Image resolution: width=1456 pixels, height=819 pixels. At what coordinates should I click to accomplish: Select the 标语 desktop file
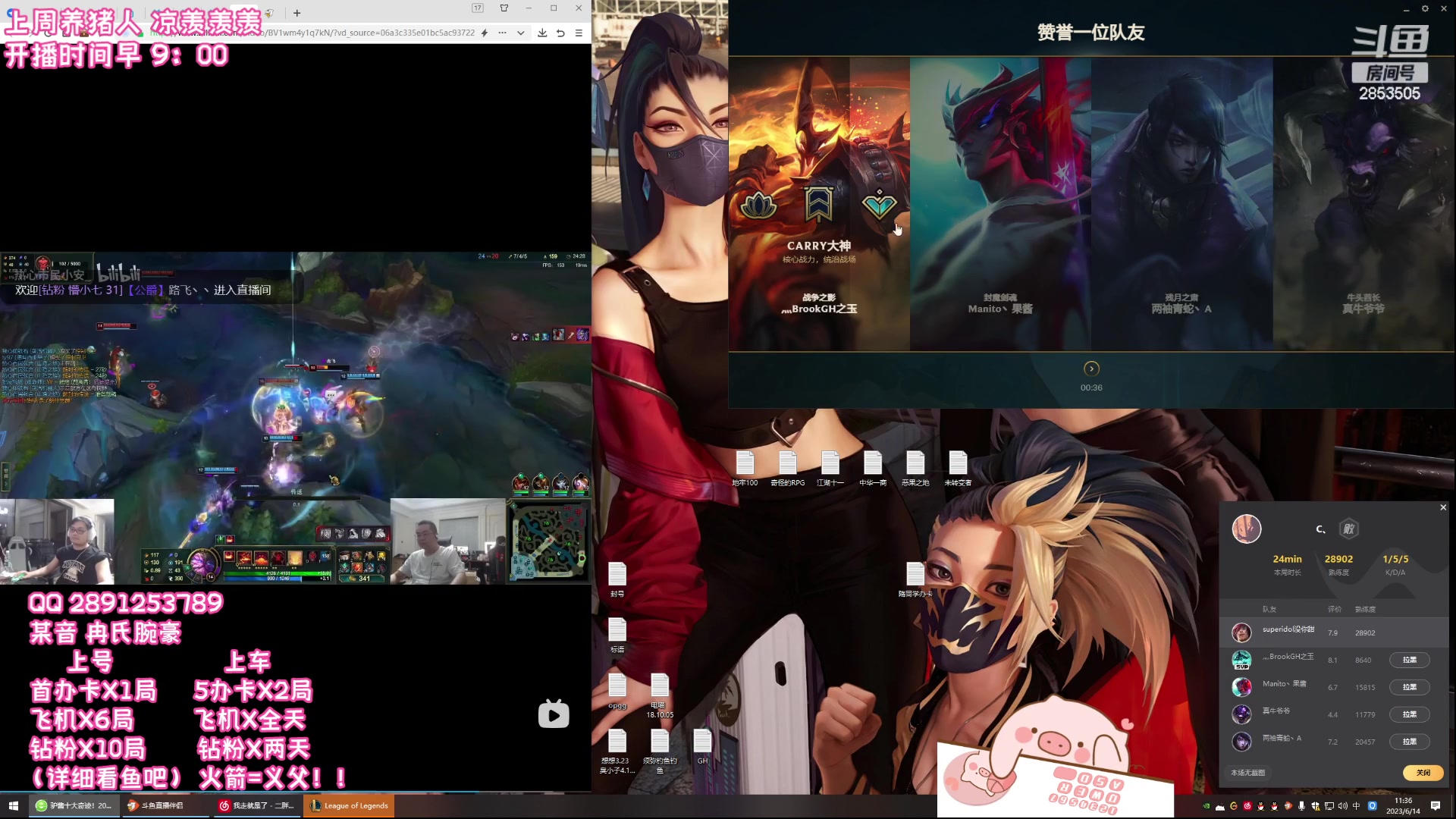click(617, 635)
